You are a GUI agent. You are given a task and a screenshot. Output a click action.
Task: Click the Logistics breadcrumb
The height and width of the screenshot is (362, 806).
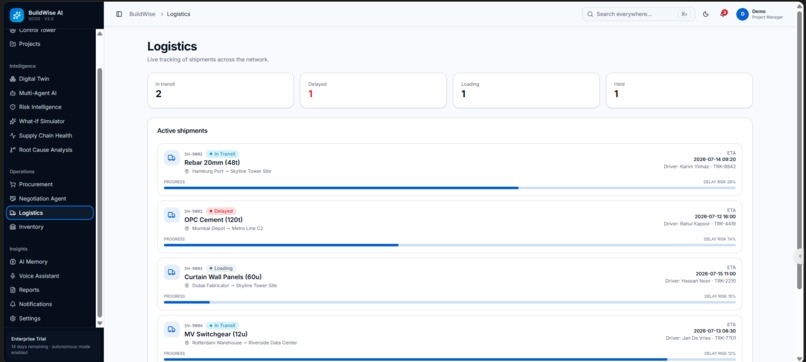pyautogui.click(x=178, y=14)
